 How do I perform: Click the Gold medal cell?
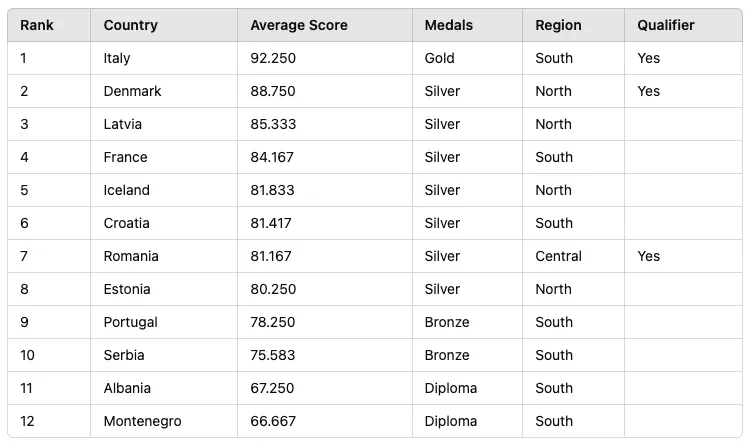[440, 58]
